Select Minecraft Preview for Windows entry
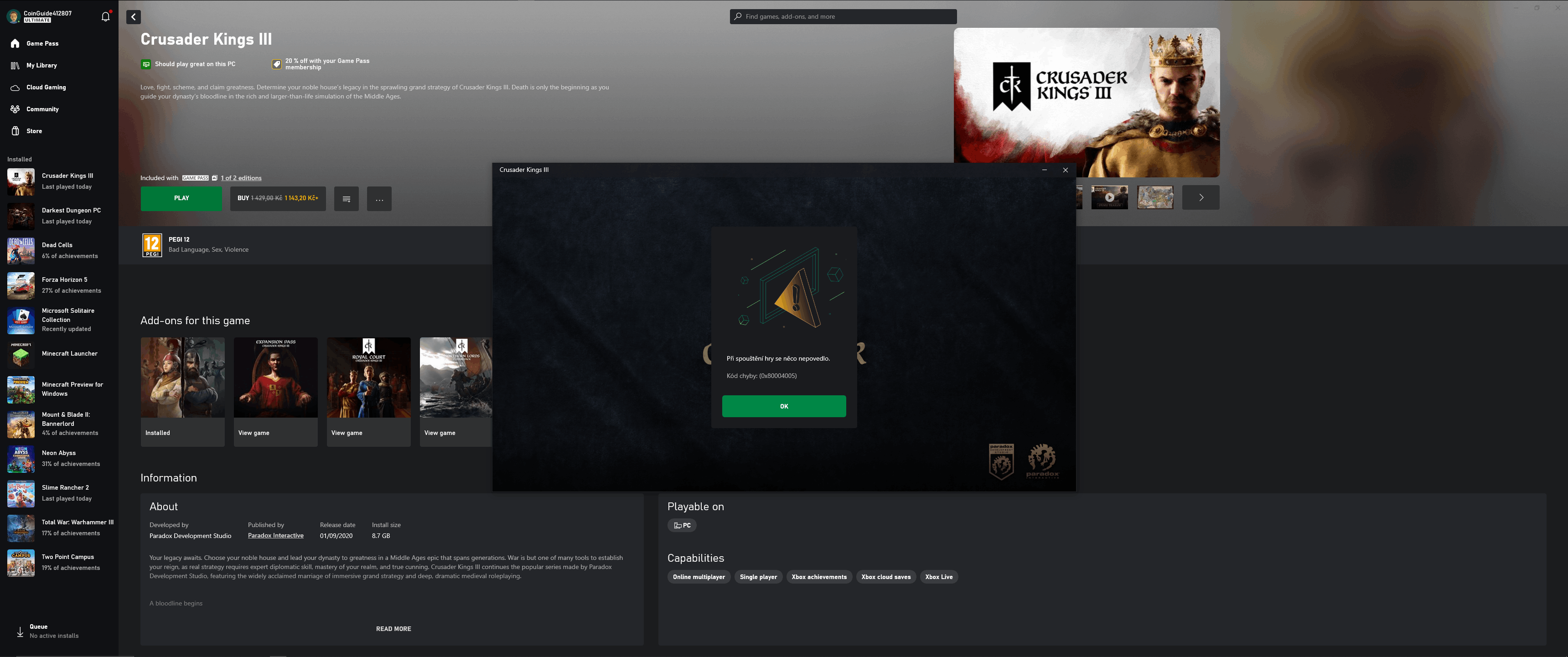Image resolution: width=1568 pixels, height=657 pixels. (x=59, y=389)
